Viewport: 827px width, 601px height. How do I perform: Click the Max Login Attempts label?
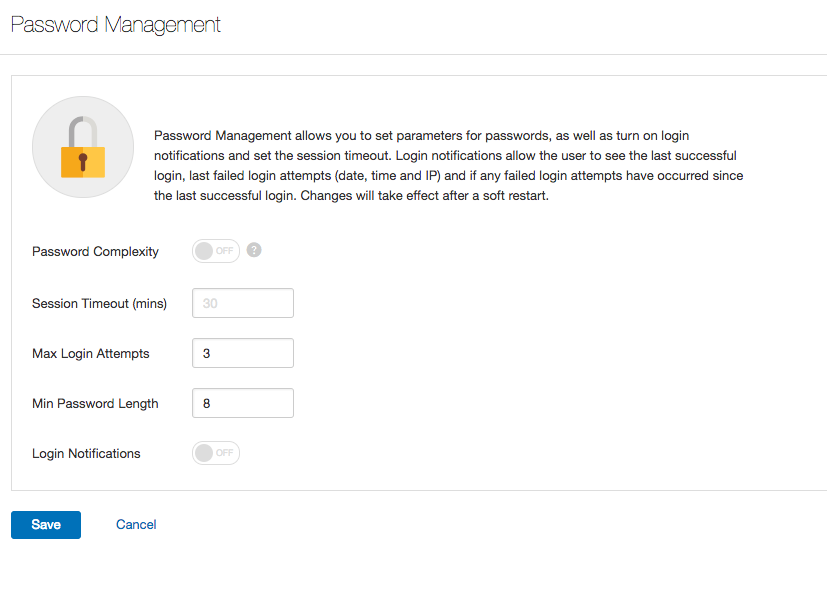coord(91,353)
